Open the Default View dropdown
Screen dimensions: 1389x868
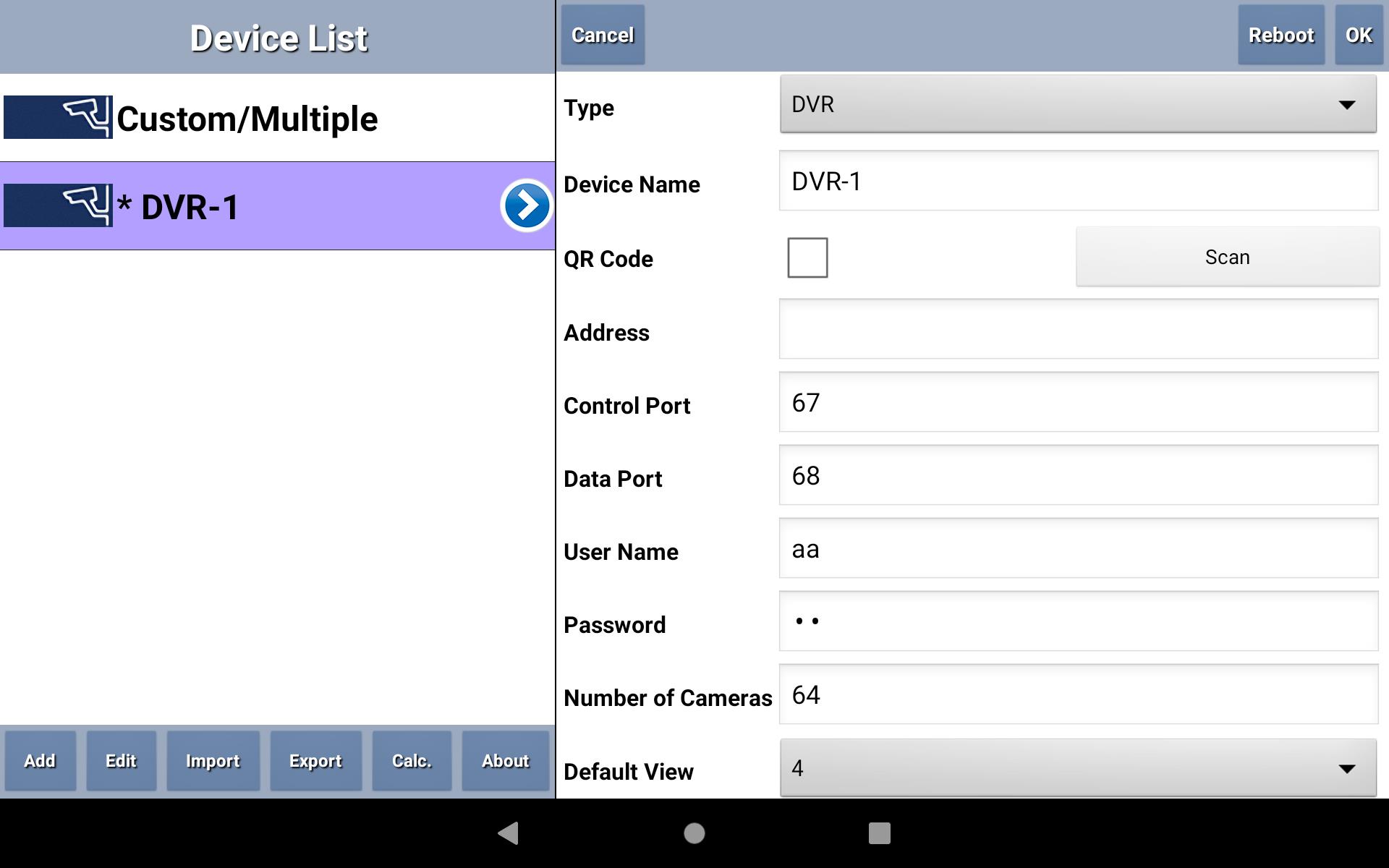tap(1078, 769)
